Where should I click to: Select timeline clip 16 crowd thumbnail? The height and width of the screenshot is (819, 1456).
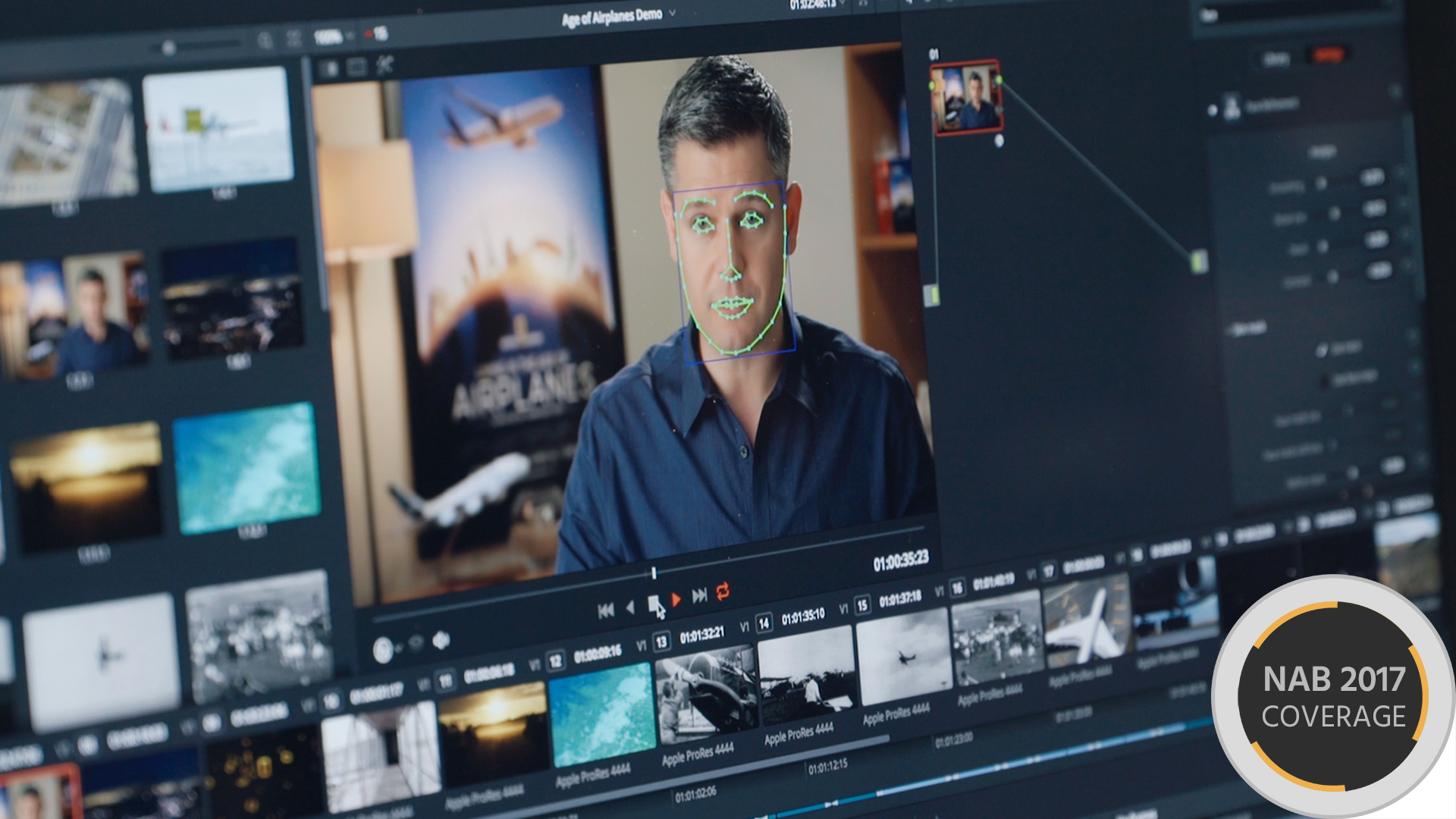996,639
